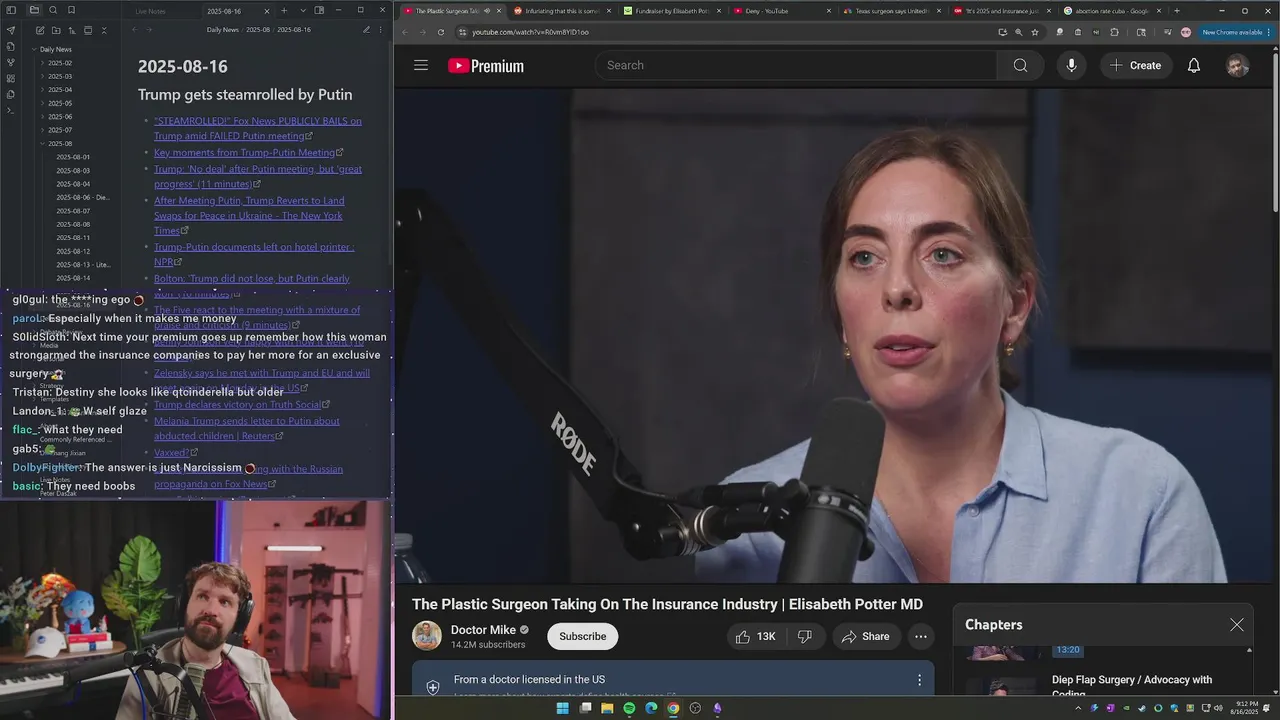Switch to abortion rate cuba Google tab

coord(1111,11)
